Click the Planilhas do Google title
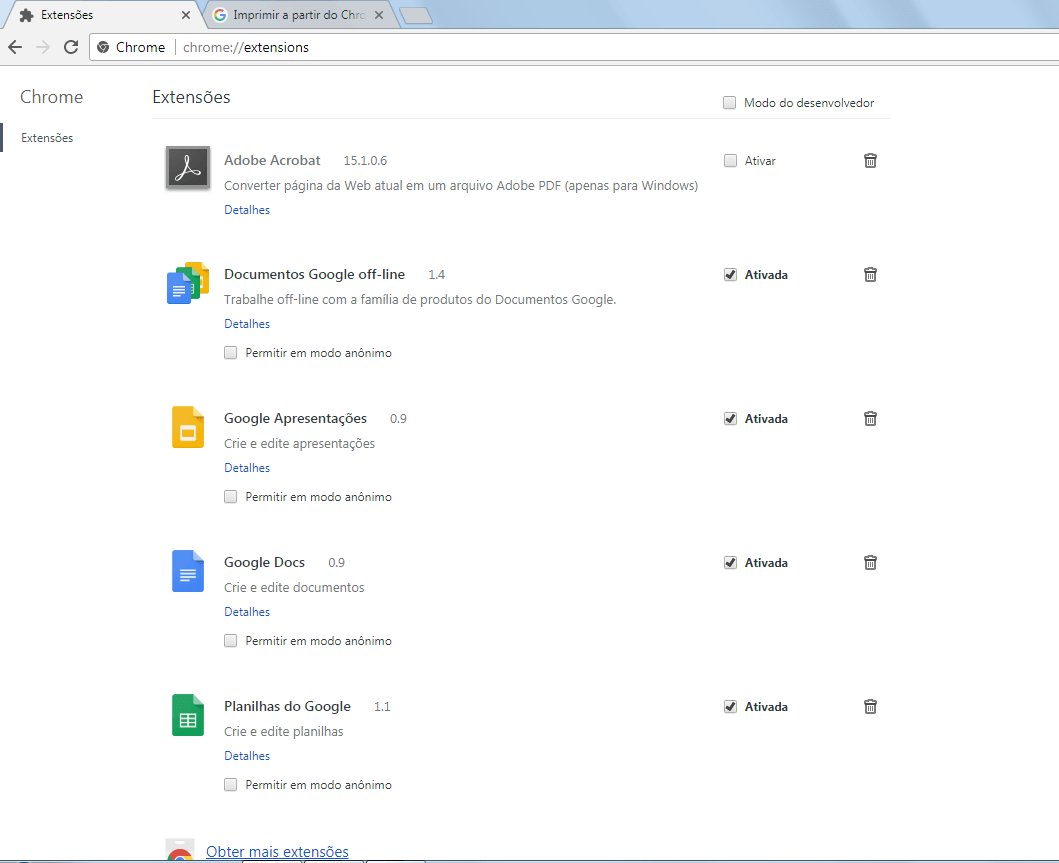The width and height of the screenshot is (1059, 863). [288, 706]
